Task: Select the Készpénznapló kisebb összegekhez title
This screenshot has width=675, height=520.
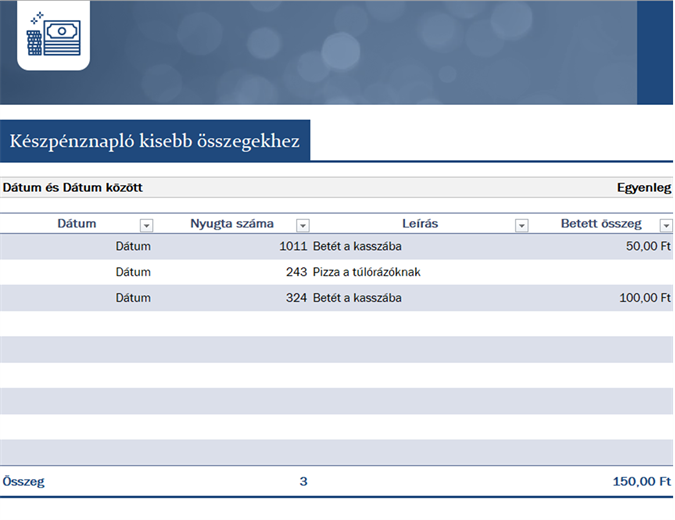Action: click(155, 141)
